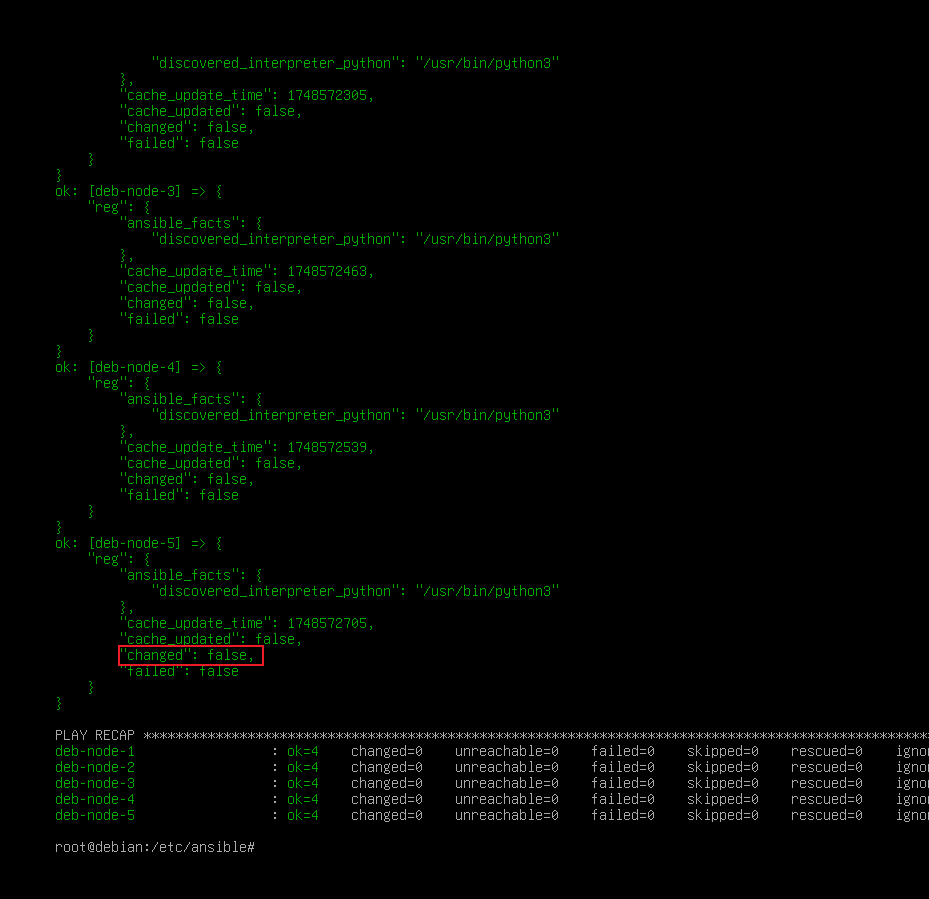Viewport: 929px width, 899px height.
Task: Select deb-node-2 in the play recap
Action: (x=95, y=767)
